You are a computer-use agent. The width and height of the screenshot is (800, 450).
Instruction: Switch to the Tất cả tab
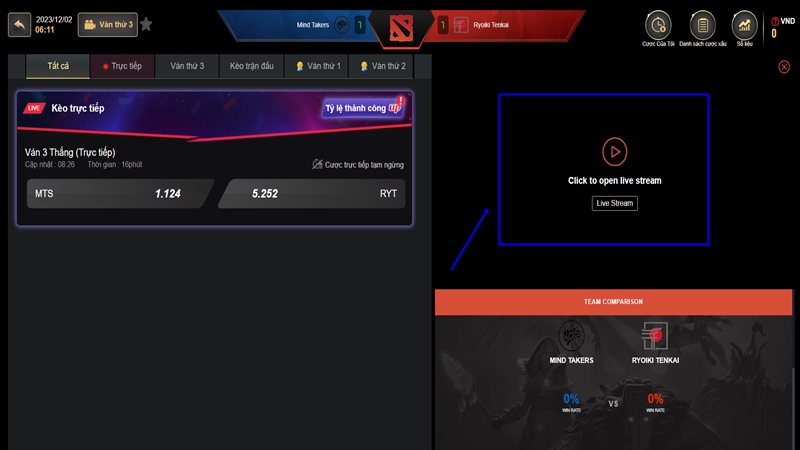(x=58, y=66)
